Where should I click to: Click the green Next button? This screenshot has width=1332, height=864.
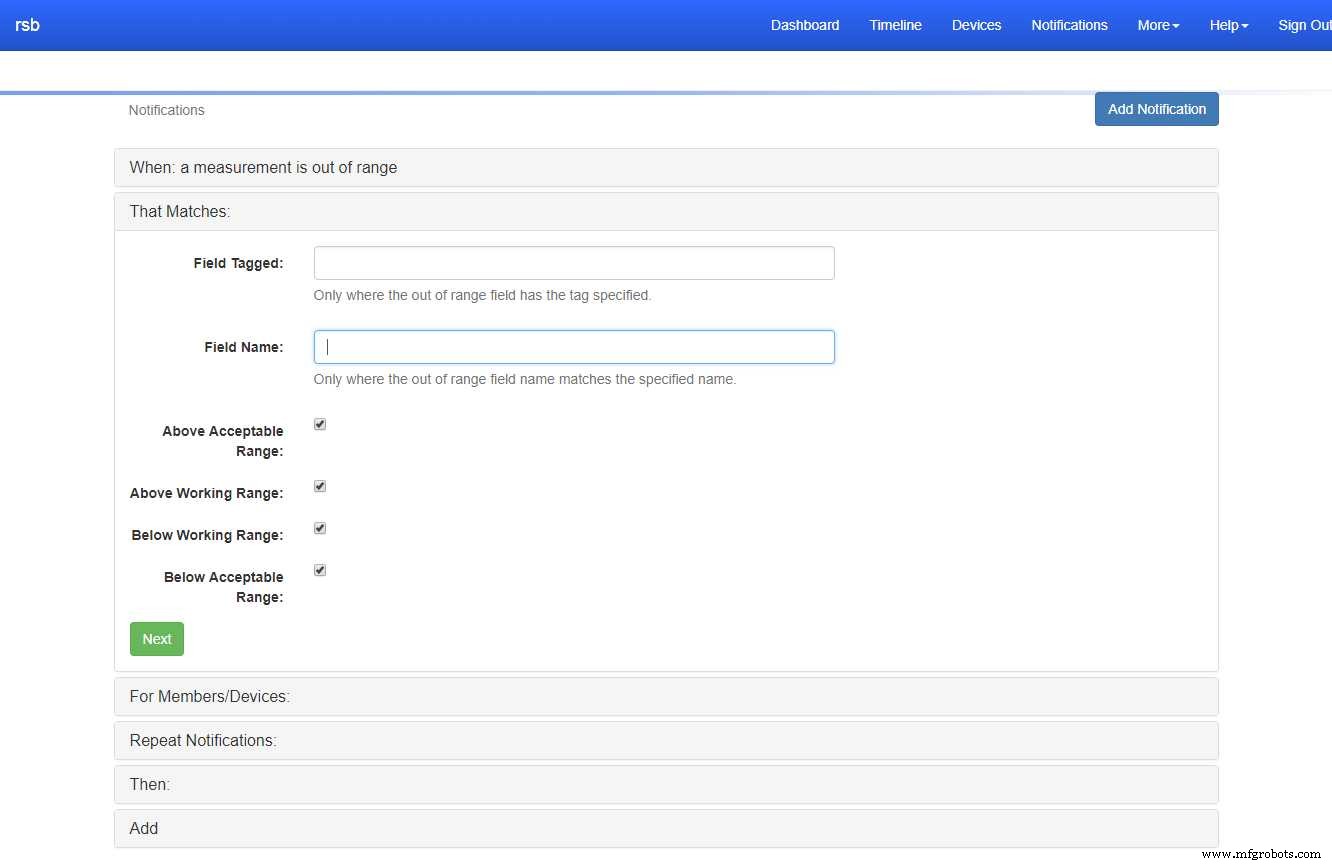point(157,639)
